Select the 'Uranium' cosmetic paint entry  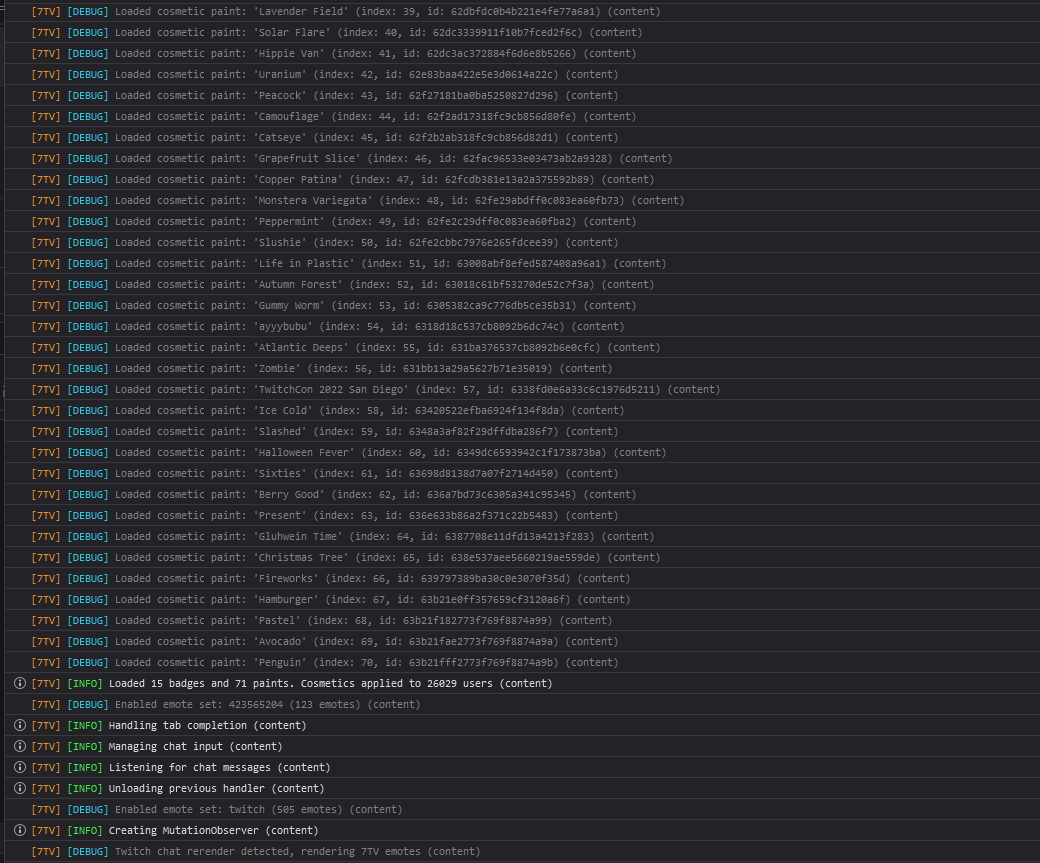tap(523, 74)
